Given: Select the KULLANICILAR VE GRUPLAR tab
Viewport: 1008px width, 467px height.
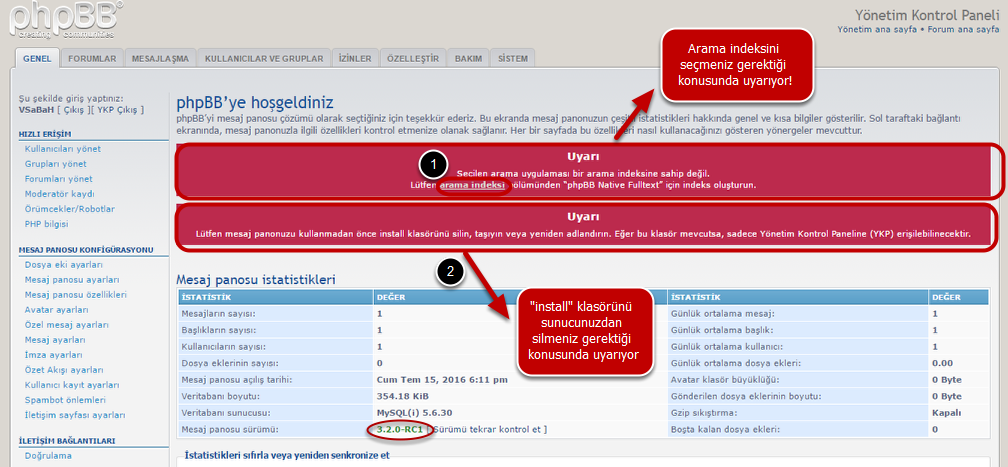Looking at the screenshot, I should (x=264, y=59).
